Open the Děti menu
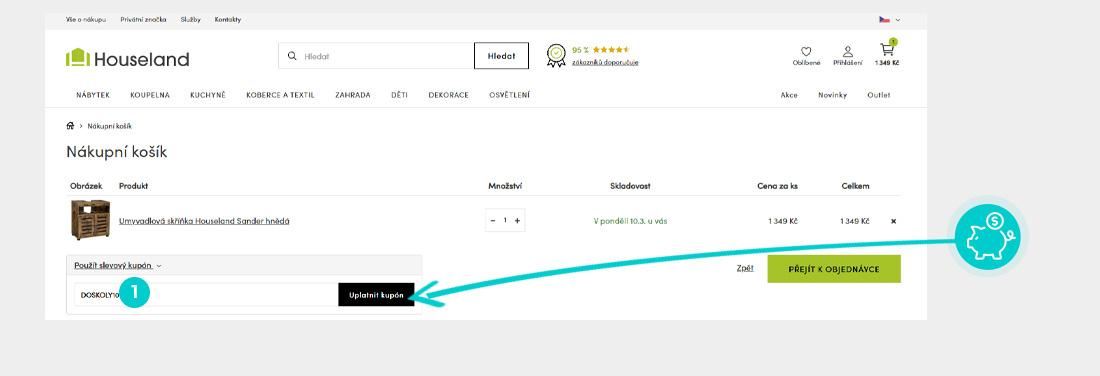This screenshot has width=1100, height=376. (x=400, y=95)
